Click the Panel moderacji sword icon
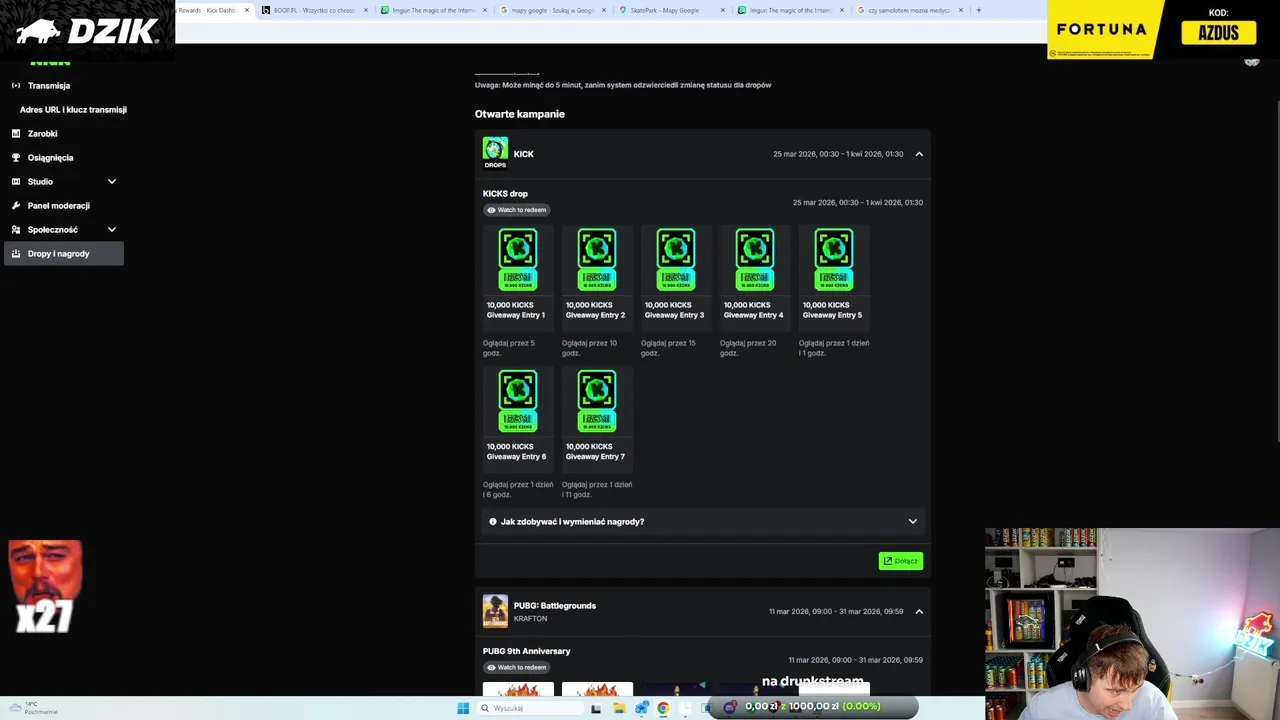This screenshot has width=1280, height=720. tap(16, 205)
